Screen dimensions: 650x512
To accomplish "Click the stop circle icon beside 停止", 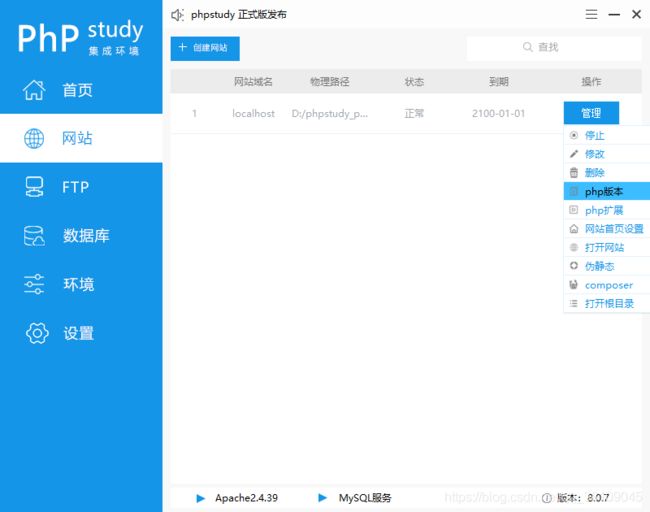I will pos(574,135).
